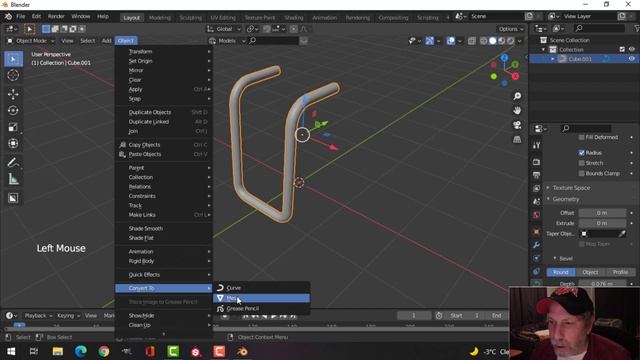Click the zoom view magnifier icon
The height and width of the screenshot is (360, 640).
(x=517, y=96)
